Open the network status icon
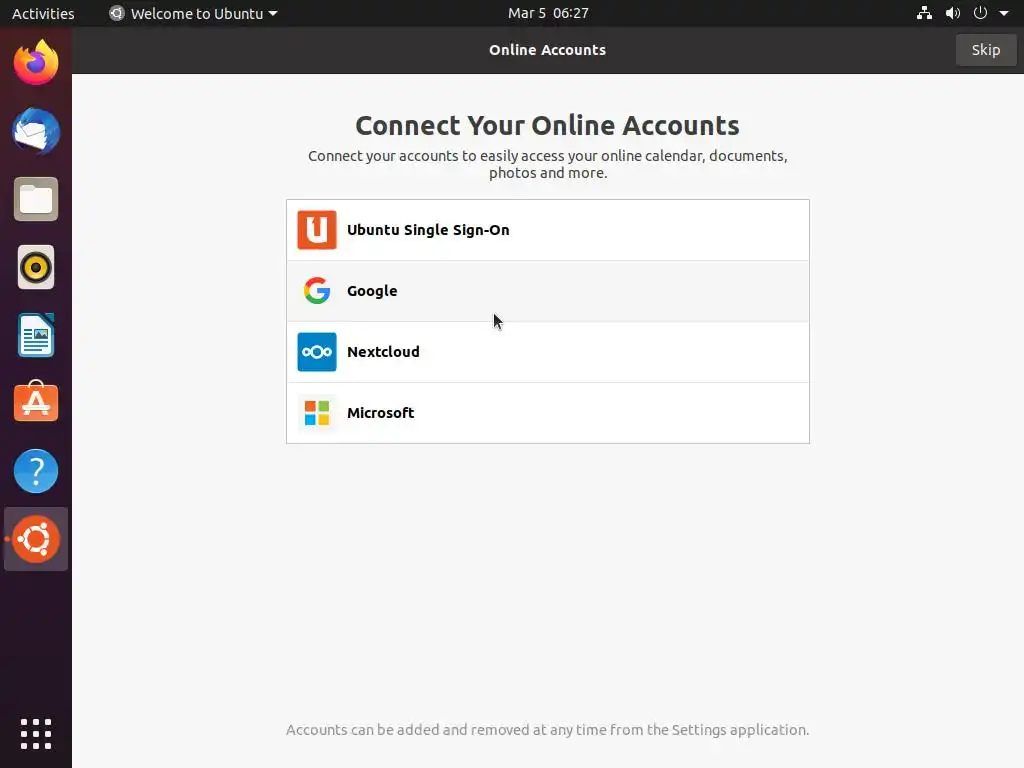 [924, 13]
